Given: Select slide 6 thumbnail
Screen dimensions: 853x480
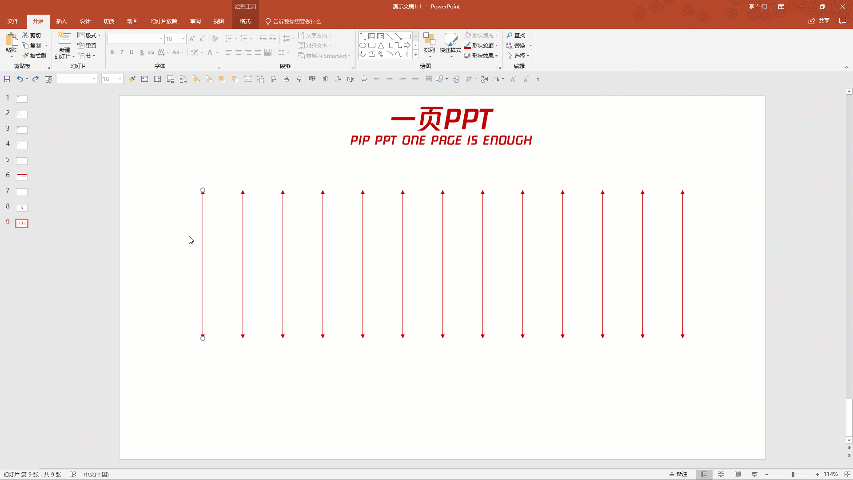Looking at the screenshot, I should pos(22,175).
